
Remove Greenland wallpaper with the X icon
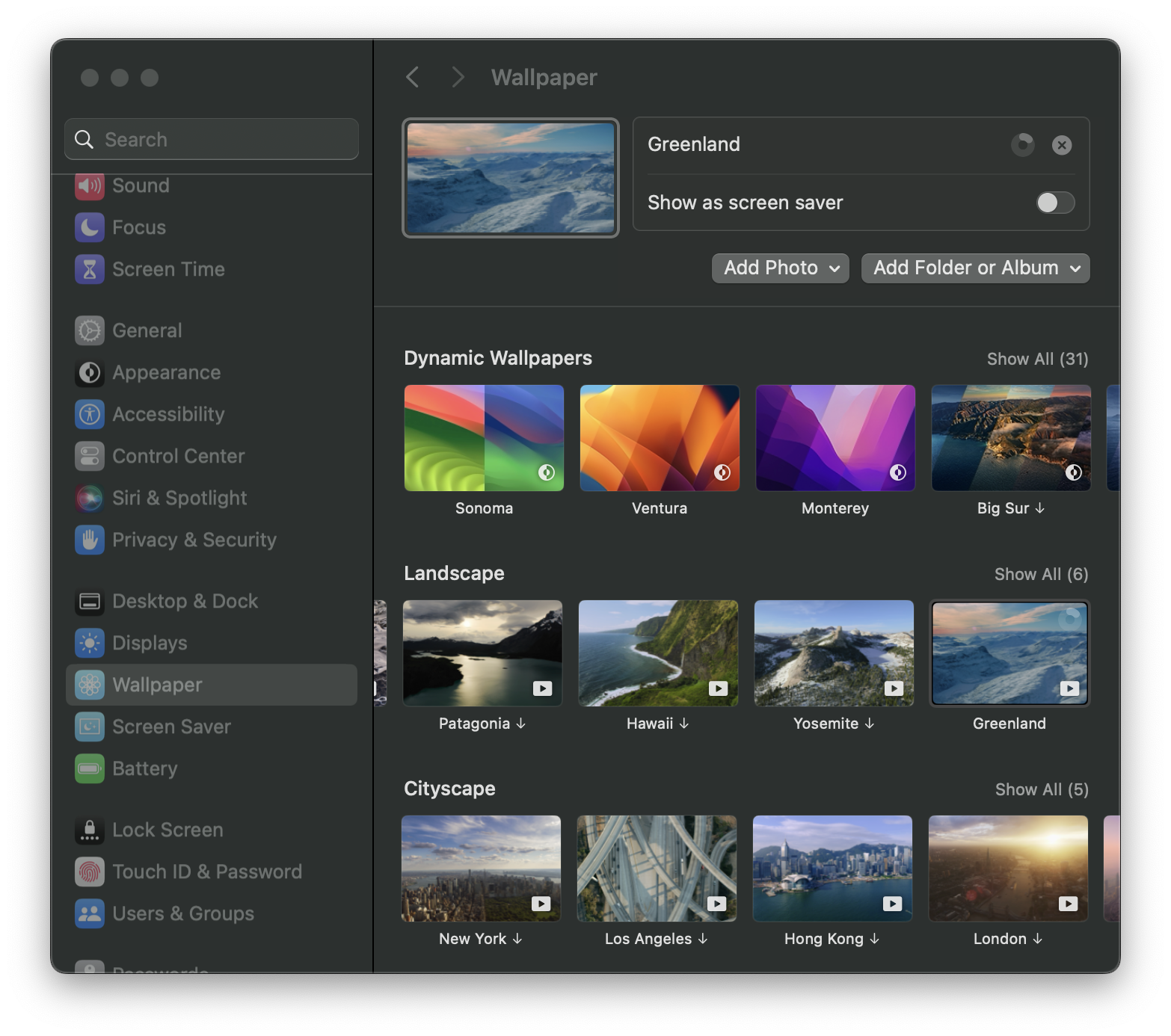pyautogui.click(x=1062, y=145)
